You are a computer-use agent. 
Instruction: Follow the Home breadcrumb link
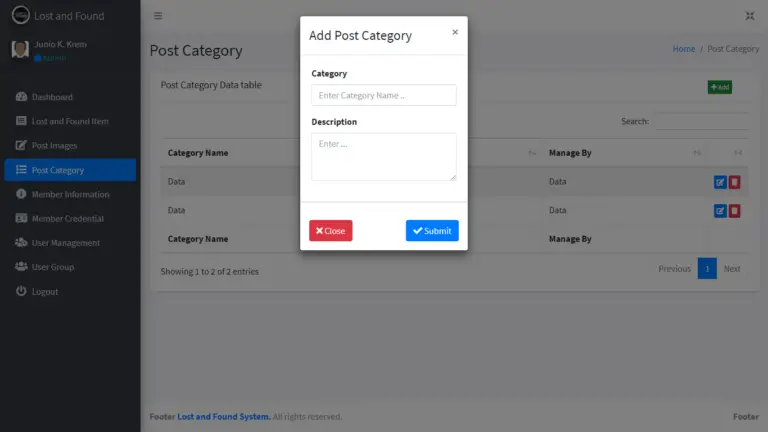(x=684, y=48)
